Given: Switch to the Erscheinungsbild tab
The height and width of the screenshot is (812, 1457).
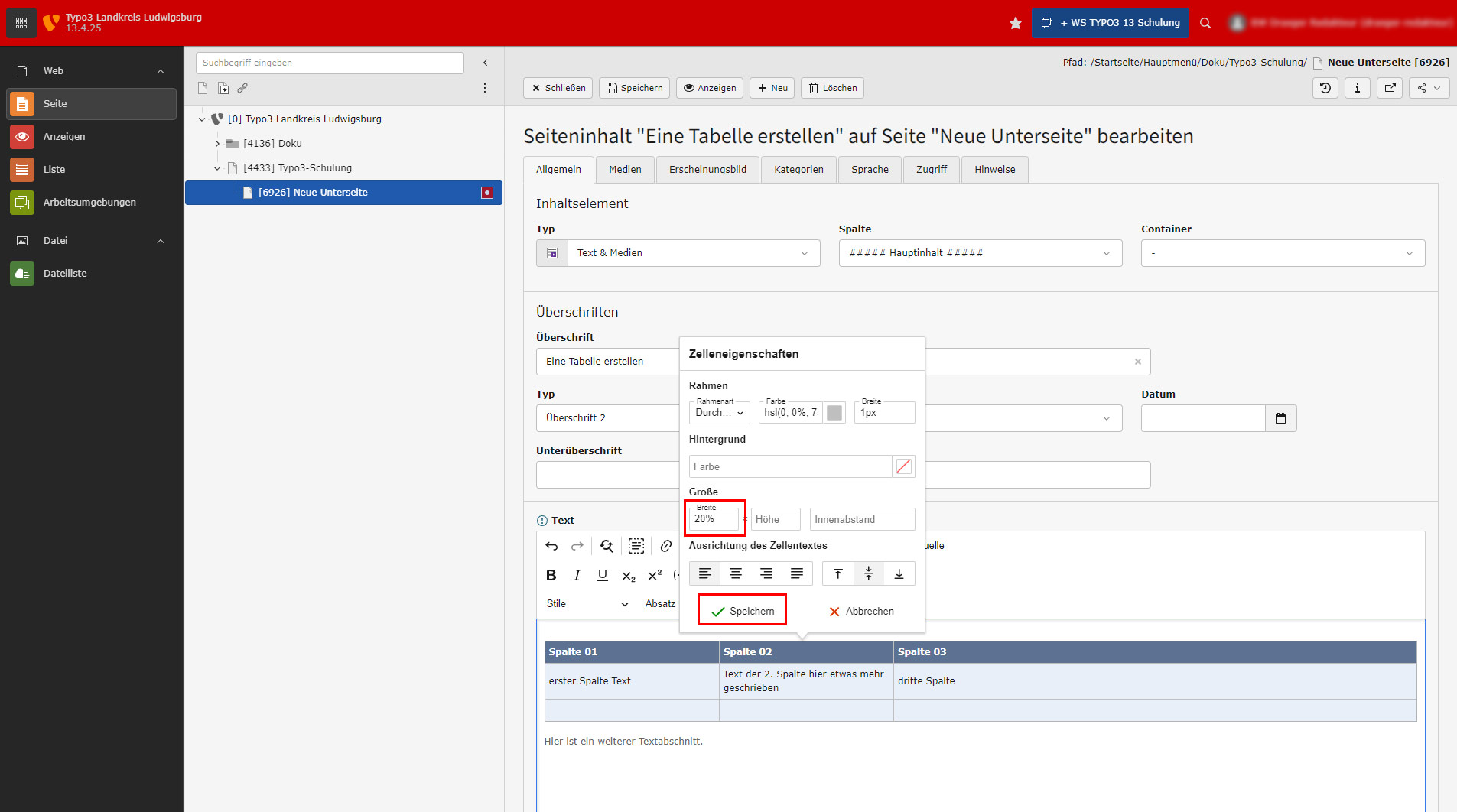Looking at the screenshot, I should click(x=707, y=170).
